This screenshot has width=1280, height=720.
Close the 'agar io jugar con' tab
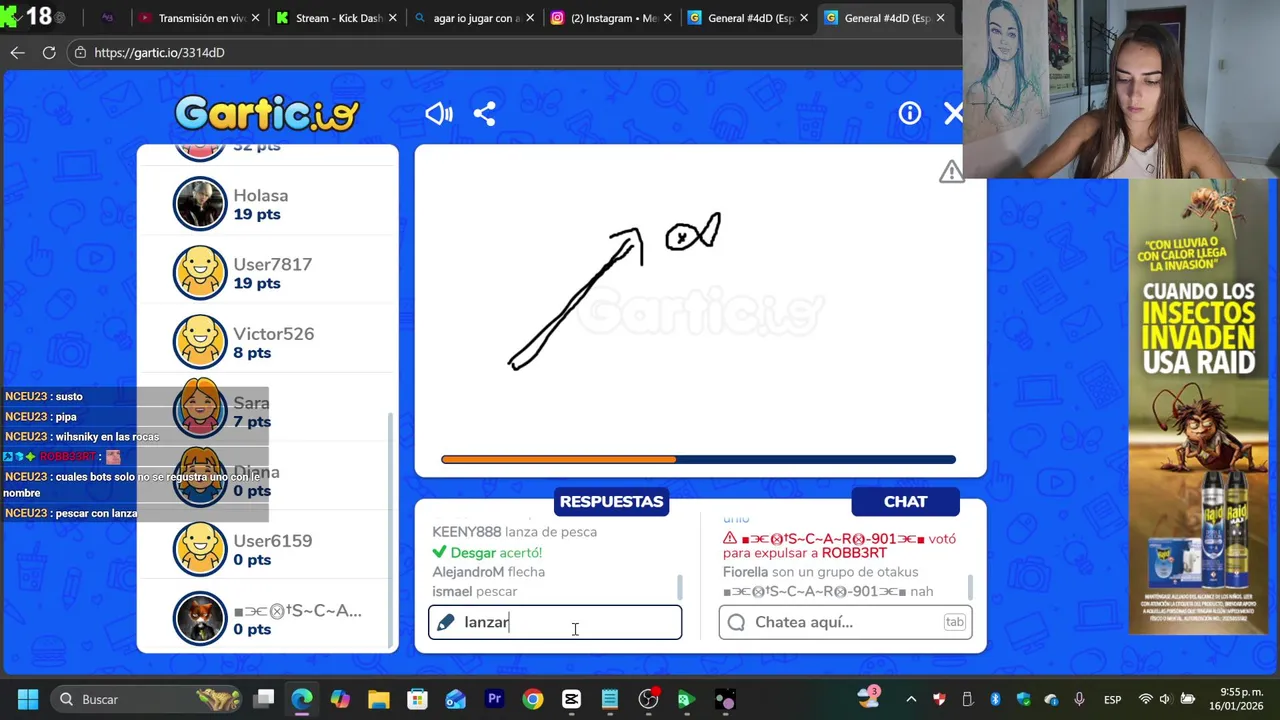[x=529, y=18]
